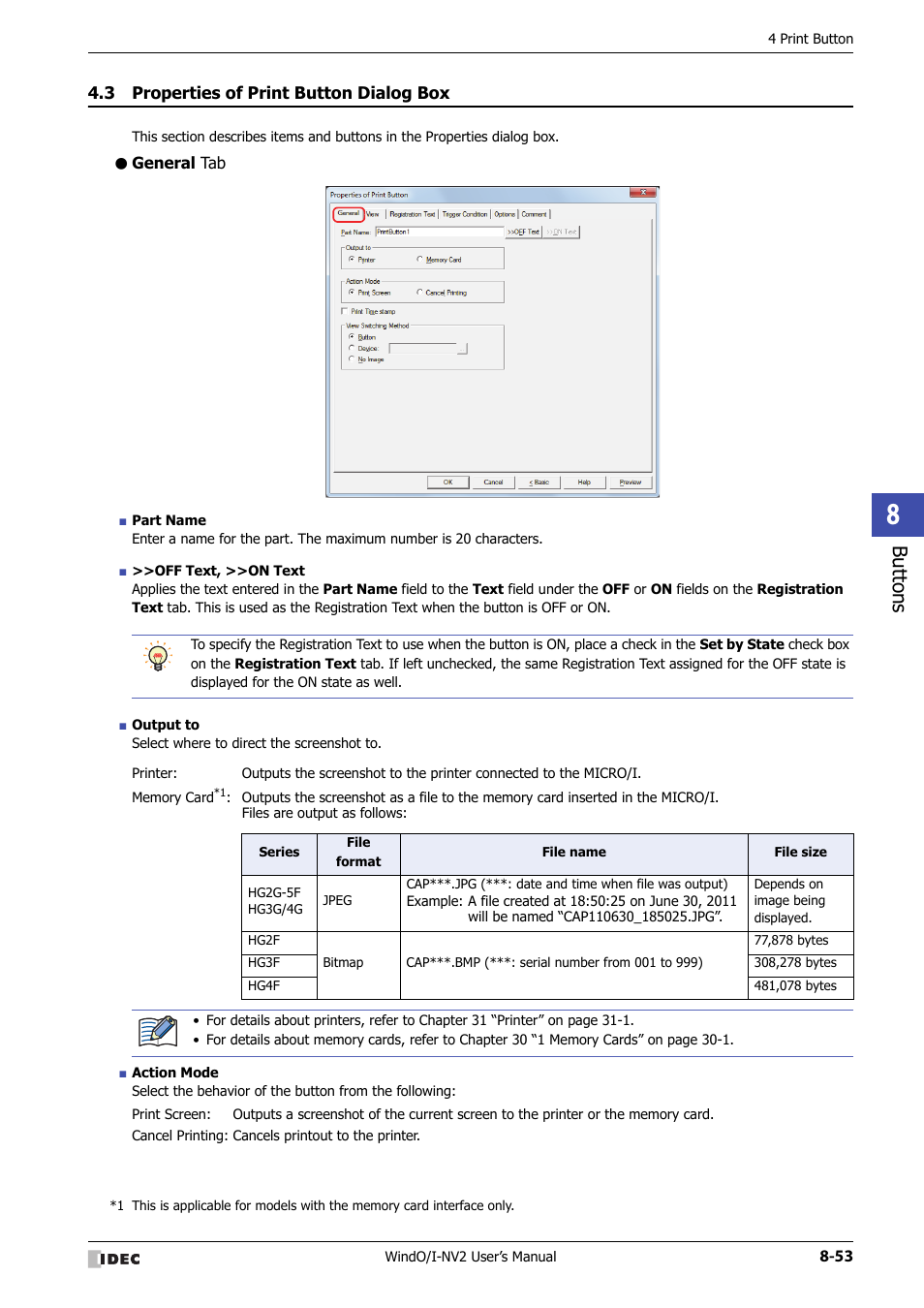This screenshot has height=1308, width=924.
Task: Open the Options tab
Action: pos(505,214)
